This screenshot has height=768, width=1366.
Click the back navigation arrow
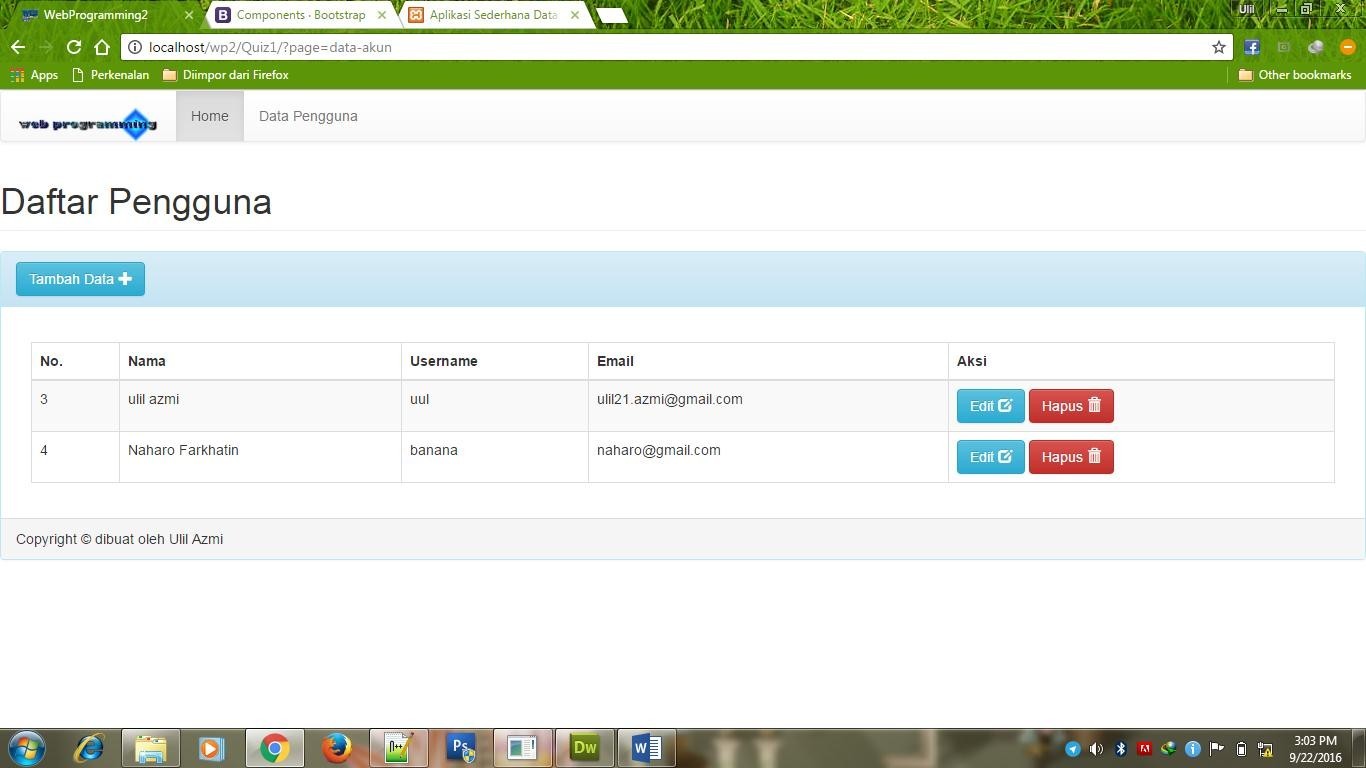click(17, 47)
